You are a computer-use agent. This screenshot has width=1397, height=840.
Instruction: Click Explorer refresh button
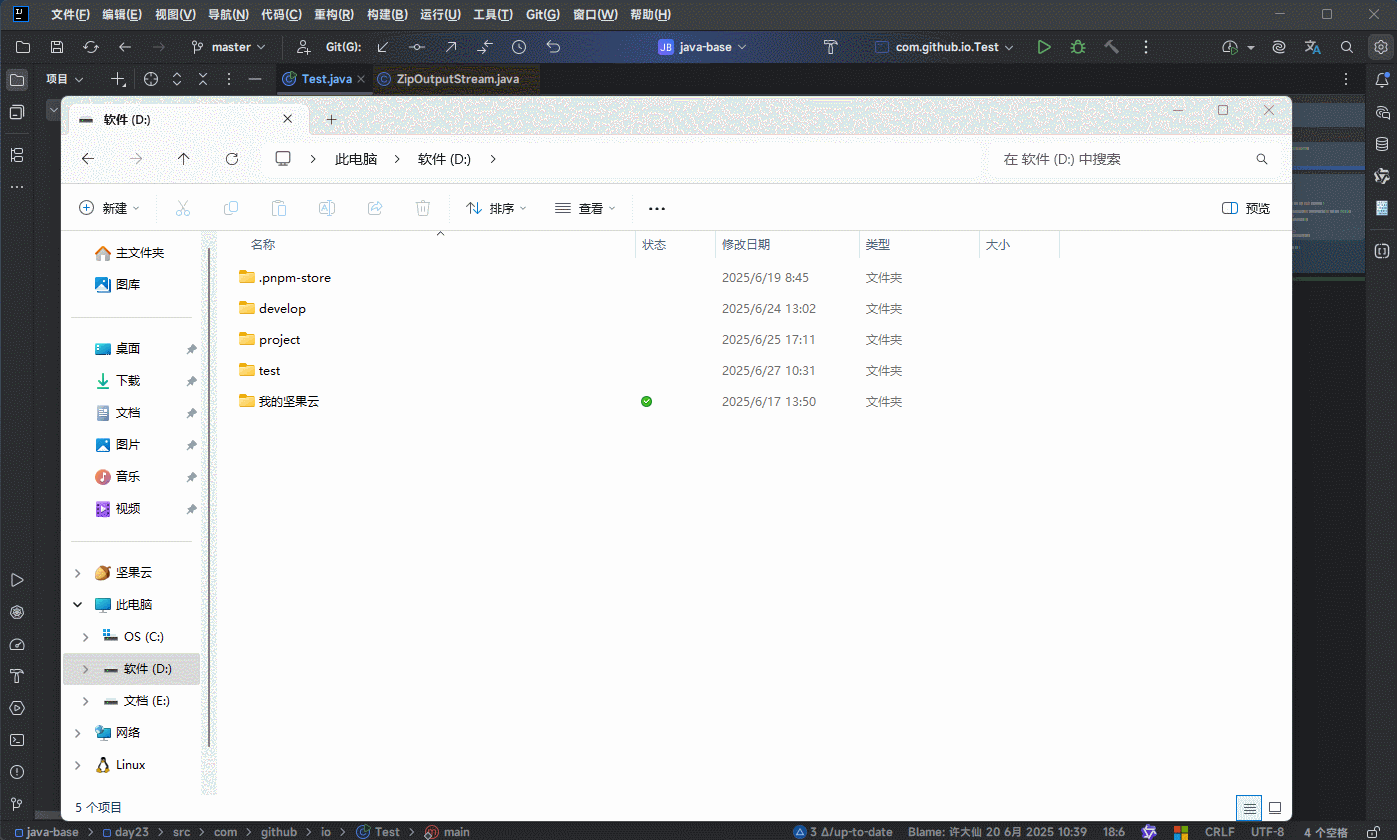pos(232,159)
